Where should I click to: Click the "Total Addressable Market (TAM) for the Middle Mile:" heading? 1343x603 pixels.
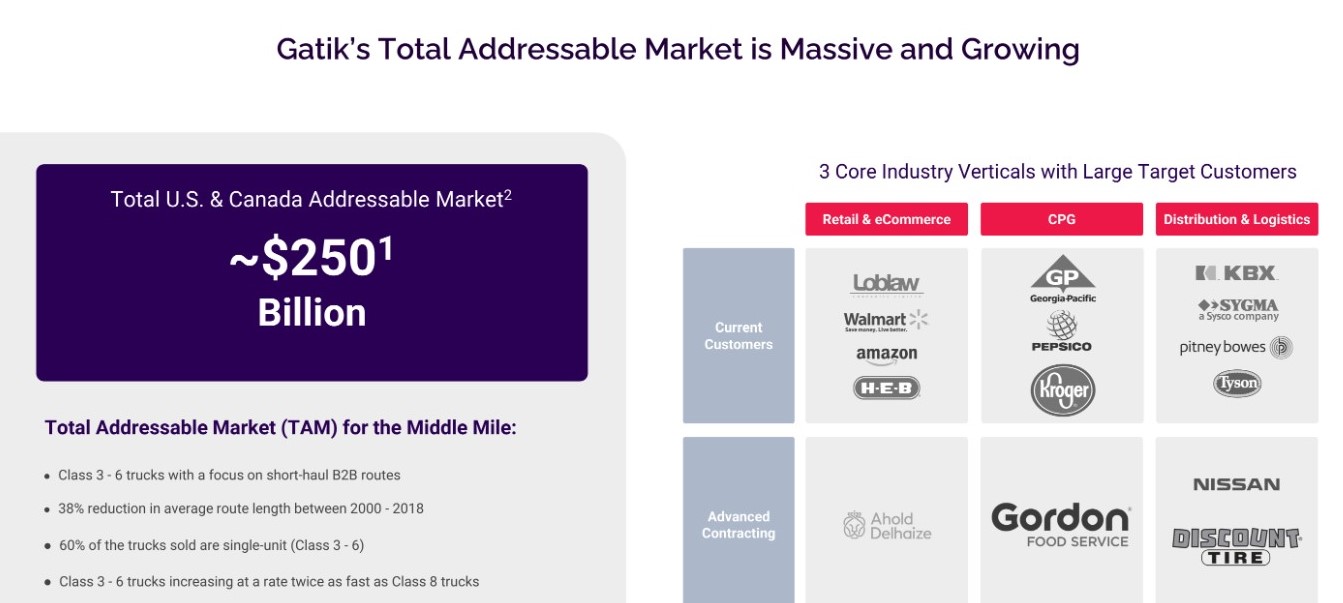click(x=281, y=428)
